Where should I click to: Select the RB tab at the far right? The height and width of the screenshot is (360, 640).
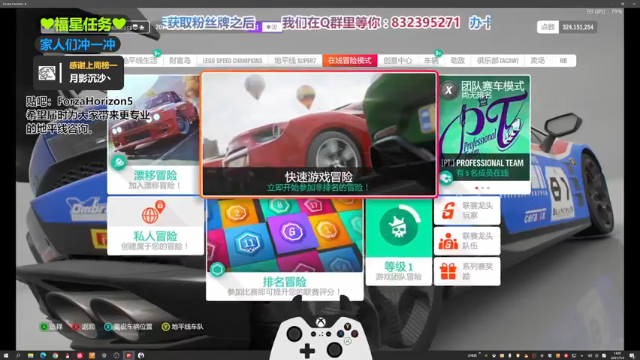[x=564, y=60]
